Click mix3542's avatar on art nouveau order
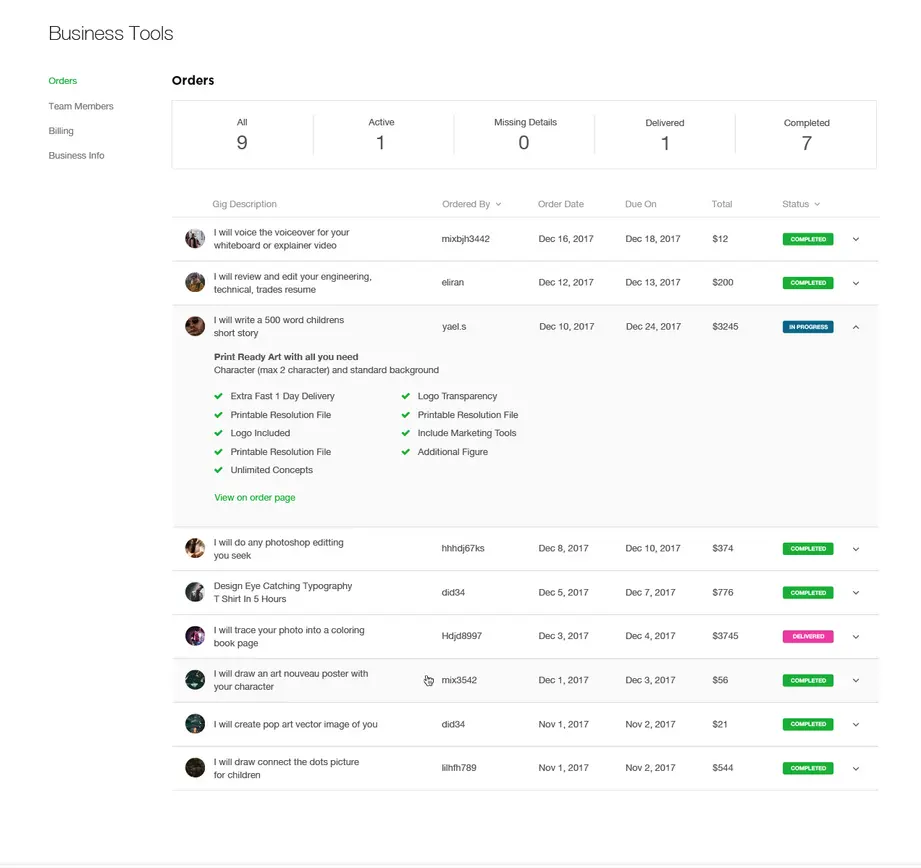921x868 pixels. coord(194,680)
